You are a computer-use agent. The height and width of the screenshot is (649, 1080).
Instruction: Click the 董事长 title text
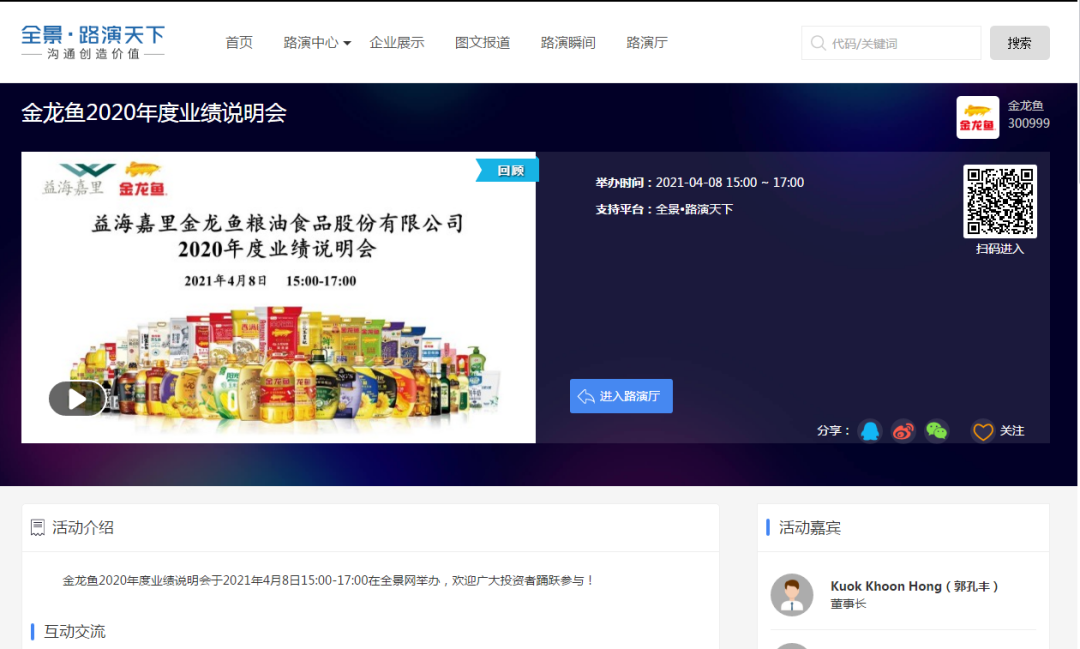848,604
